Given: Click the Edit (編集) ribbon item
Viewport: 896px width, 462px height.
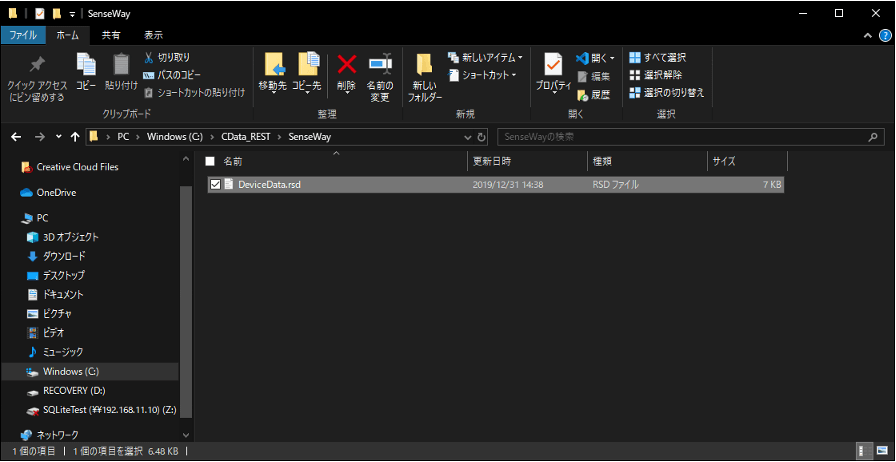Looking at the screenshot, I should [x=593, y=76].
